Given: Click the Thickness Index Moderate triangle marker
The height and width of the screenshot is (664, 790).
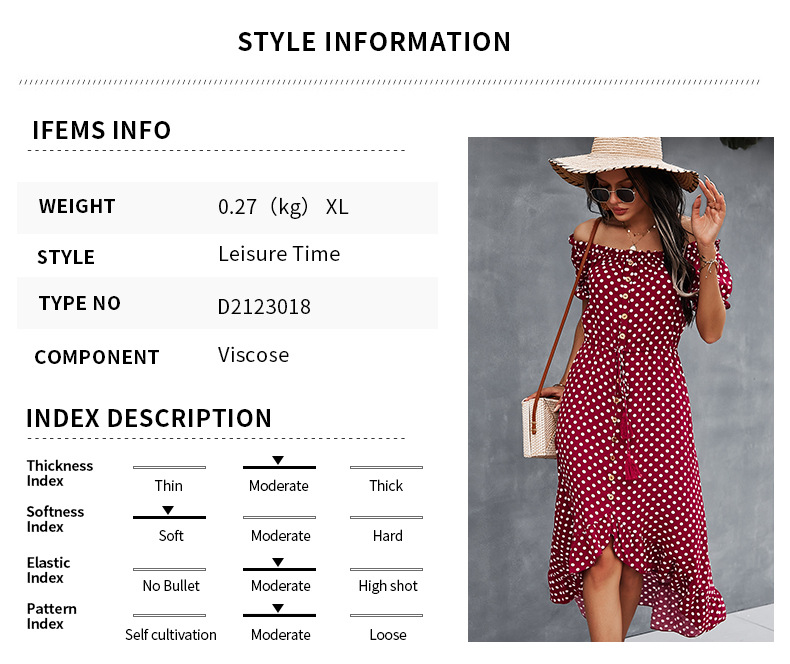Looking at the screenshot, I should 278,460.
